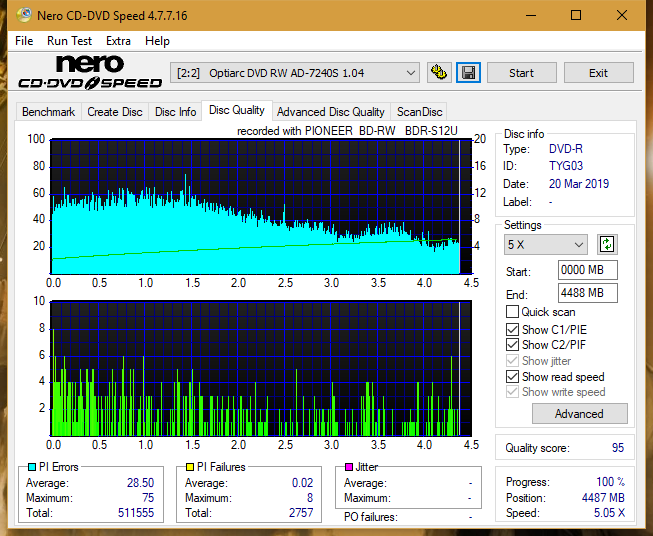Viewport: 653px width, 536px height.
Task: Click the Advanced settings button
Action: 579,414
